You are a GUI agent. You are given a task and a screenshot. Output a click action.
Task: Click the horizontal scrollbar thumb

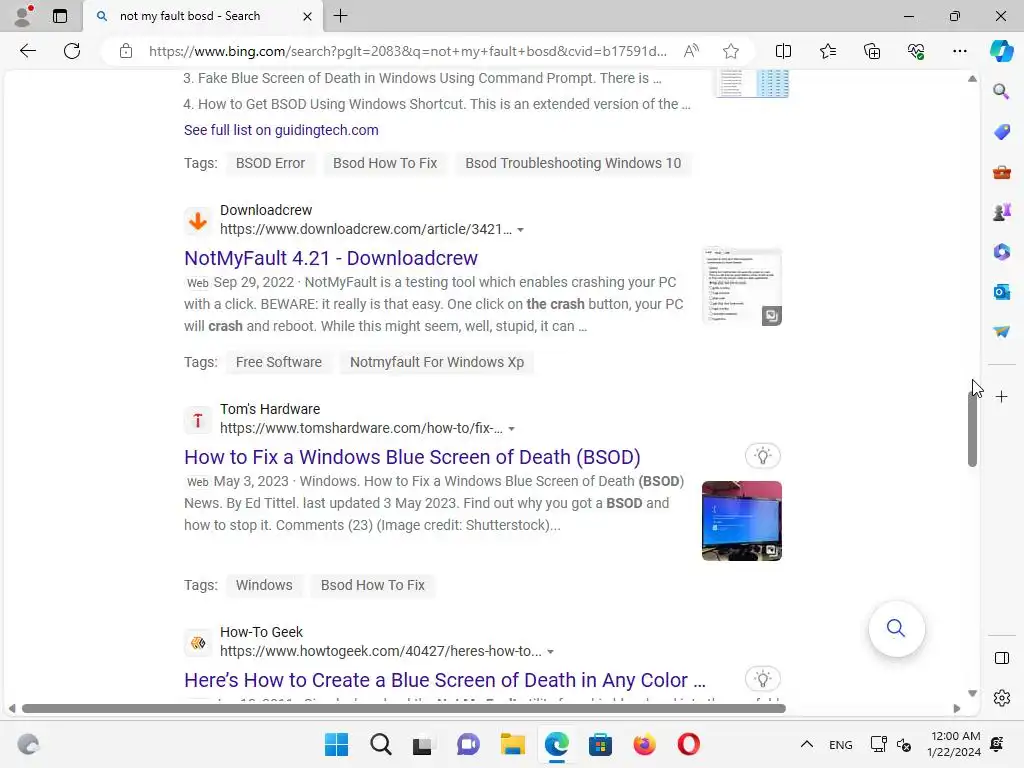coord(404,709)
